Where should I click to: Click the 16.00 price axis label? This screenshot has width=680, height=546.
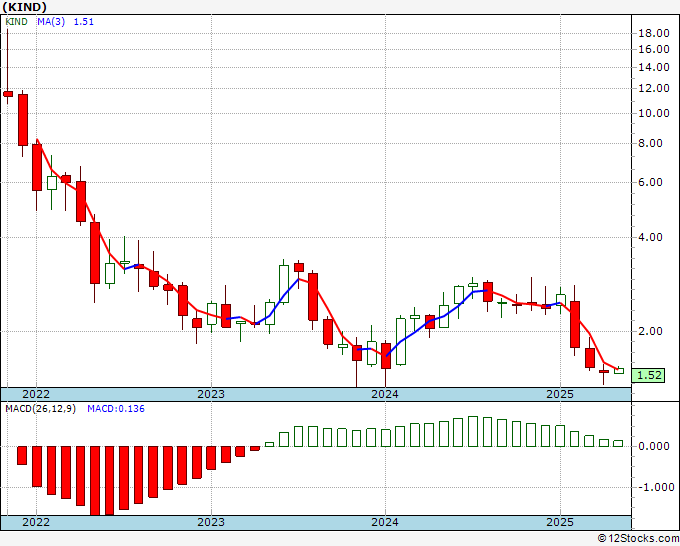click(654, 49)
